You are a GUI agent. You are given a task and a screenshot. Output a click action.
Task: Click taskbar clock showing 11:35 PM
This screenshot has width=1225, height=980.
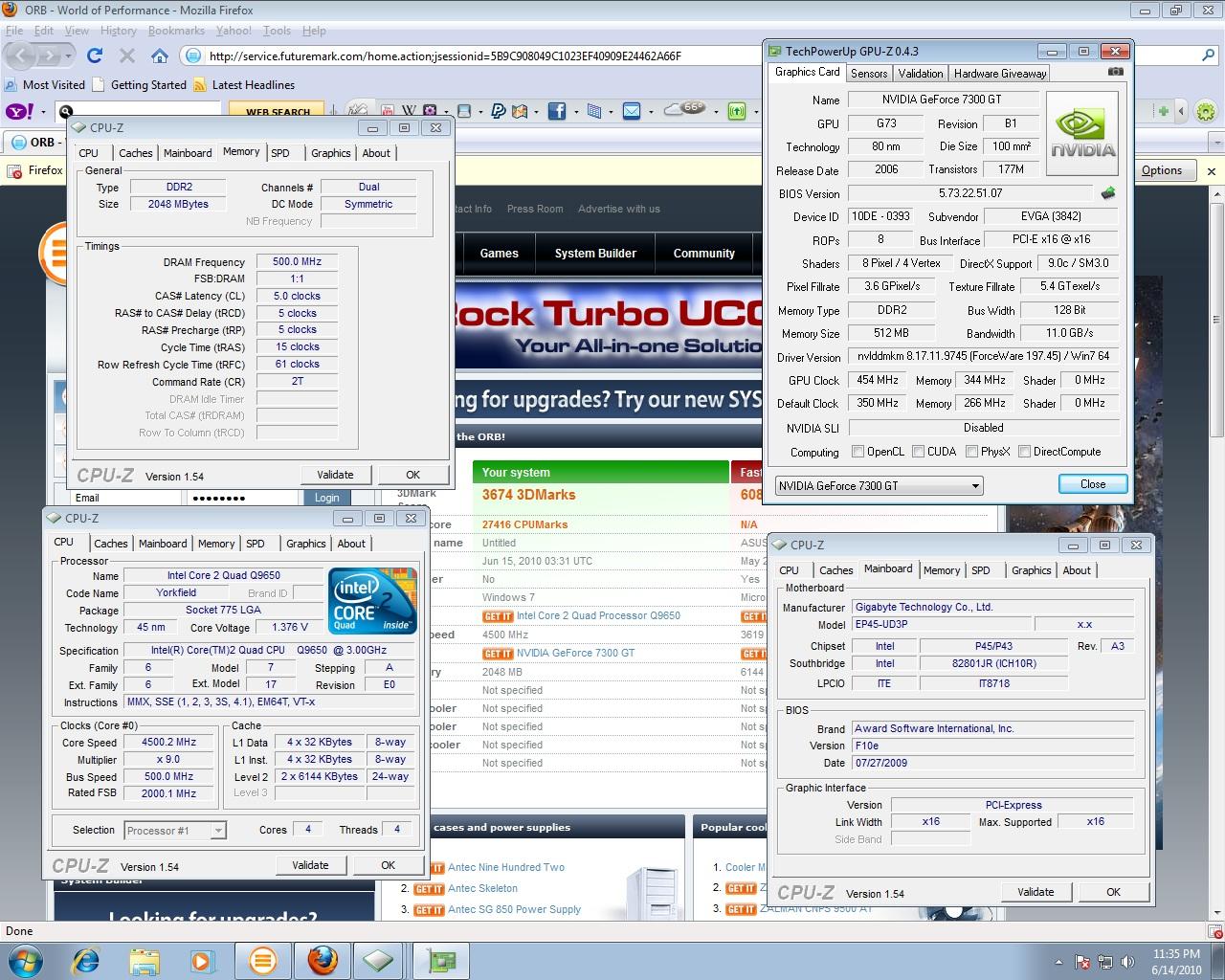coord(1176,961)
